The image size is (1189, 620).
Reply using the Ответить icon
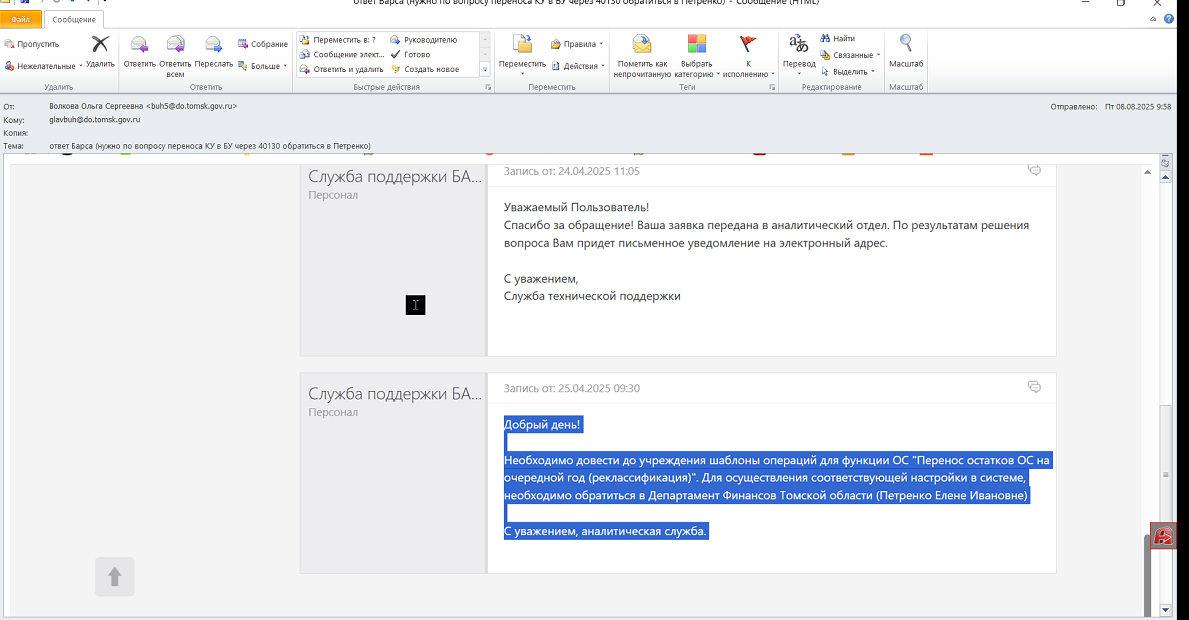pyautogui.click(x=140, y=45)
